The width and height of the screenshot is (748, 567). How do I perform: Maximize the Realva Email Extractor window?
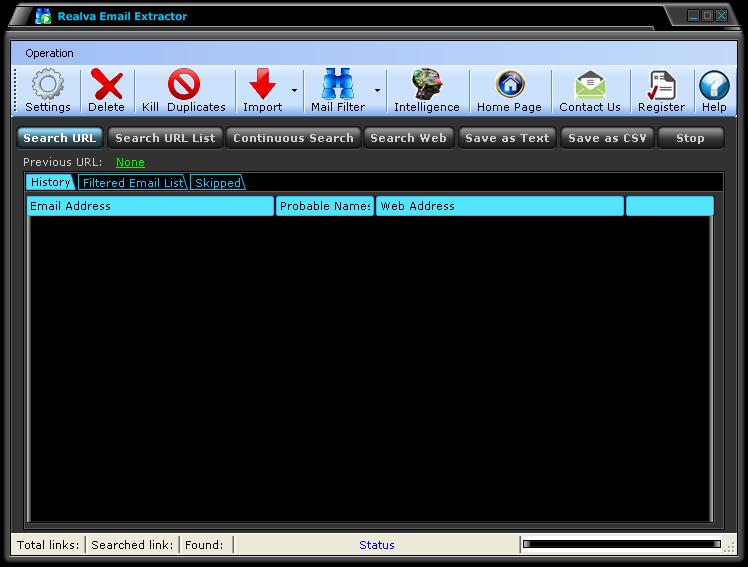(x=707, y=16)
